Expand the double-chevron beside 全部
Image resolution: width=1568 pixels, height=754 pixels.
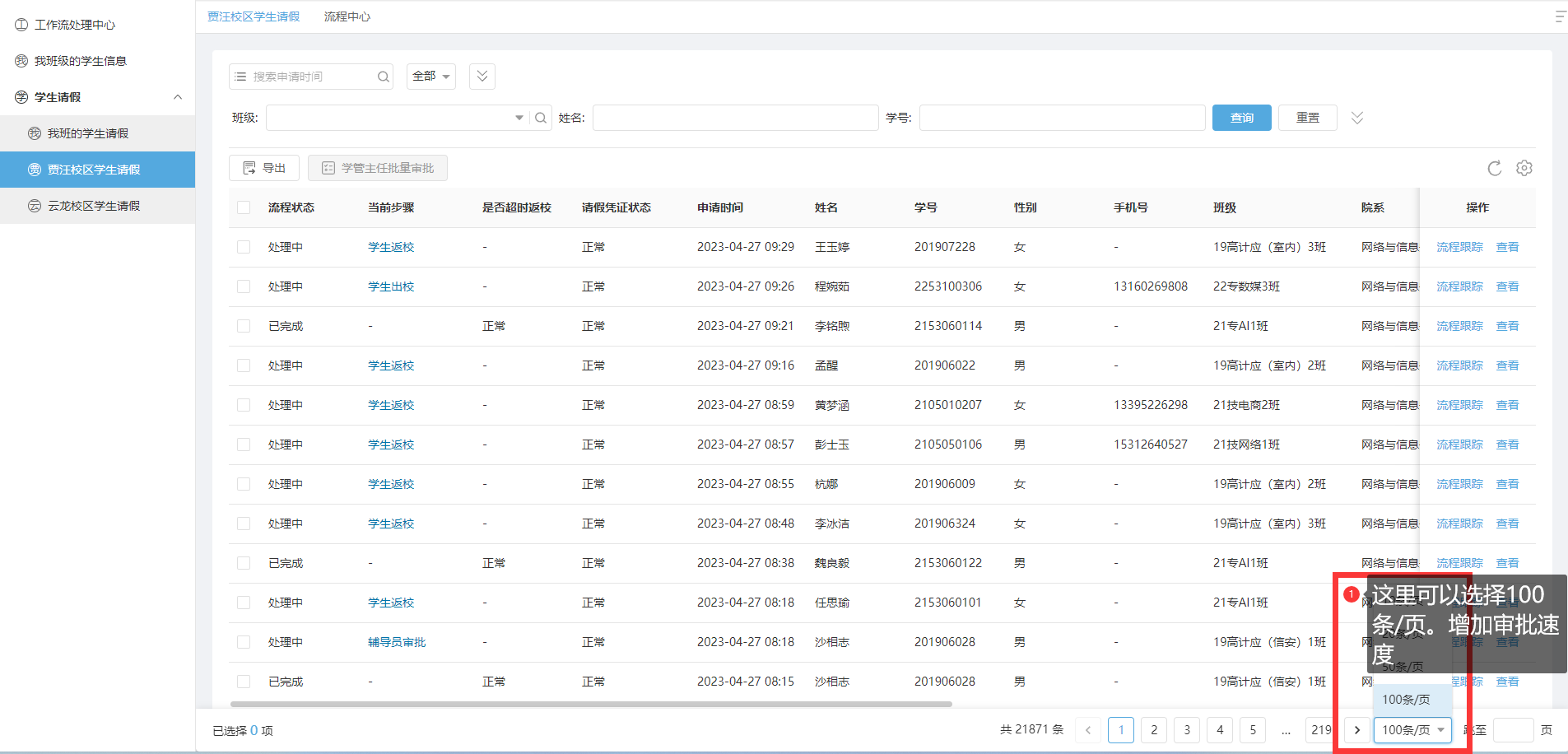coord(482,76)
